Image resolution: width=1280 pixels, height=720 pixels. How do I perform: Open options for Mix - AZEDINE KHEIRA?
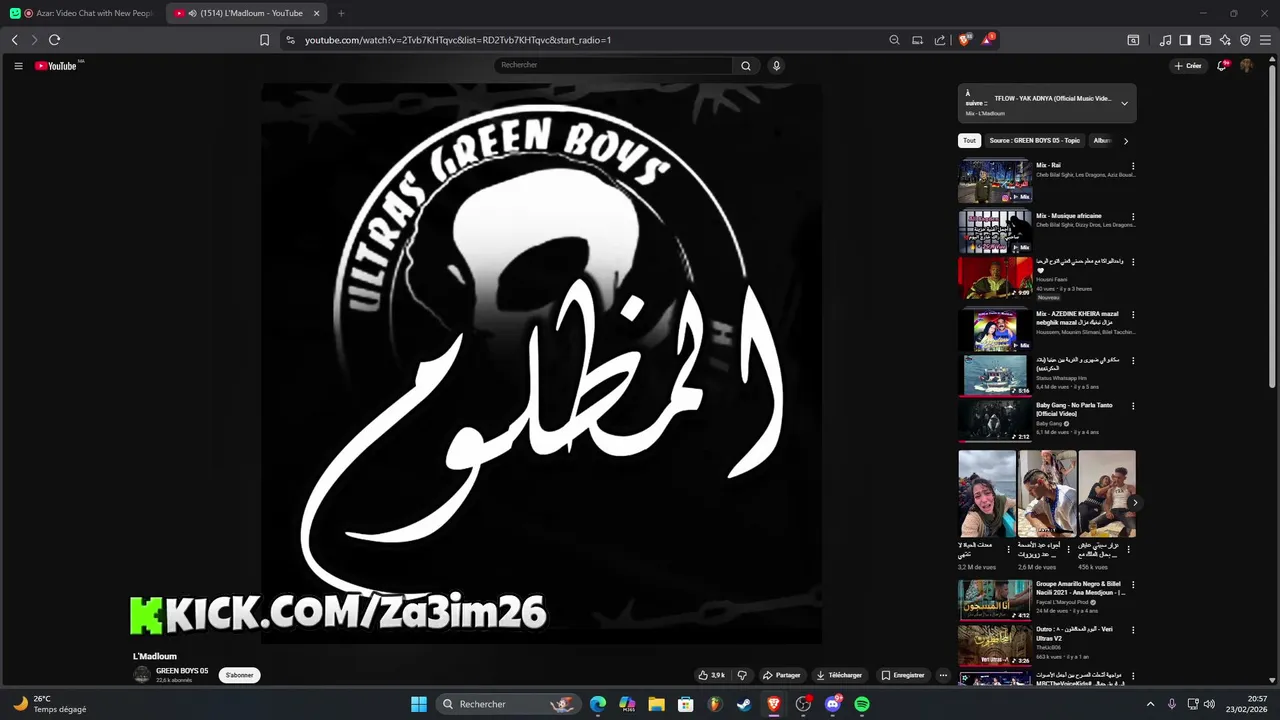pos(1133,315)
